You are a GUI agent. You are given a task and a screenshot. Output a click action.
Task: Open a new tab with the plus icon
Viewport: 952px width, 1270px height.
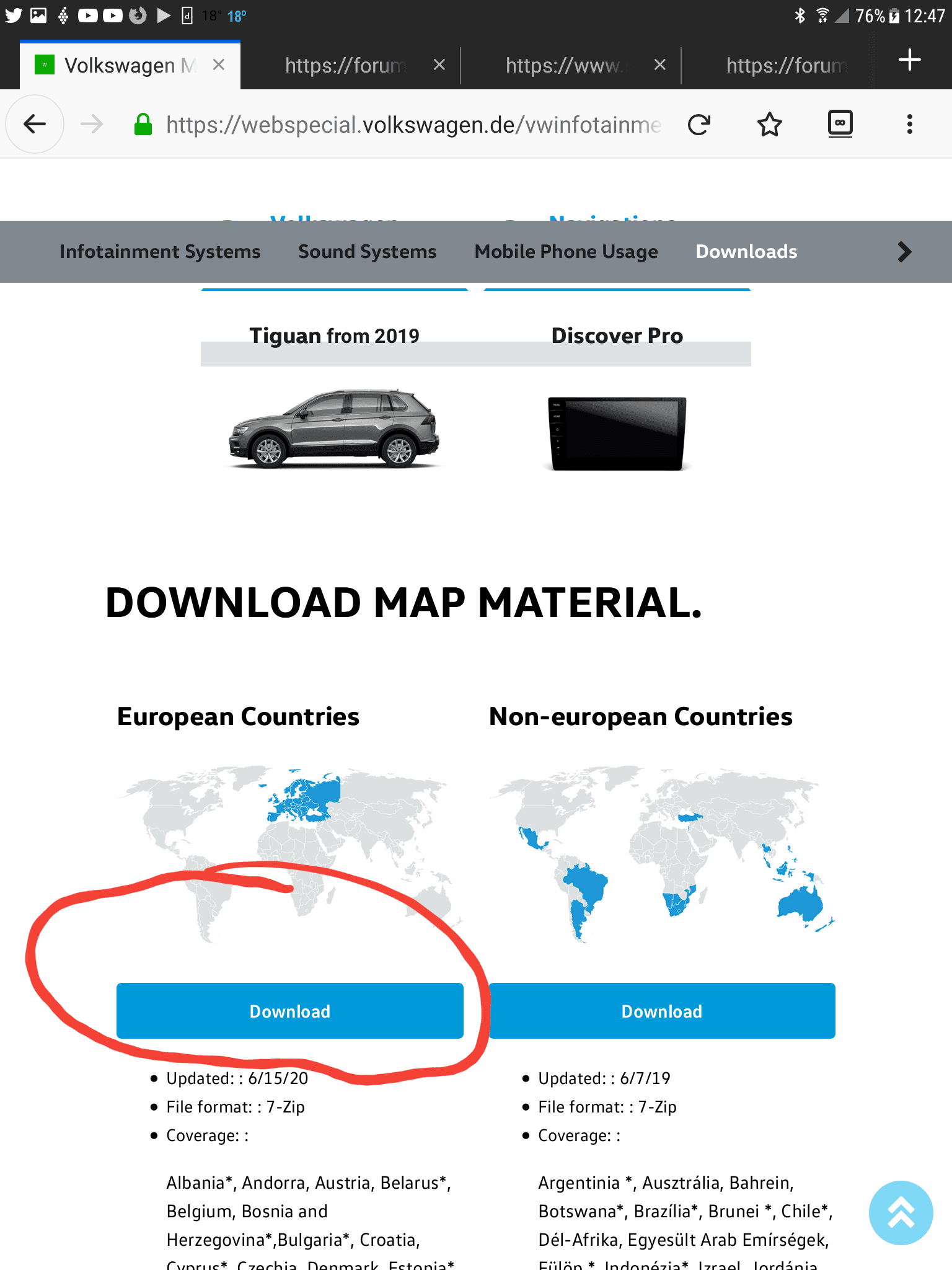tap(909, 60)
